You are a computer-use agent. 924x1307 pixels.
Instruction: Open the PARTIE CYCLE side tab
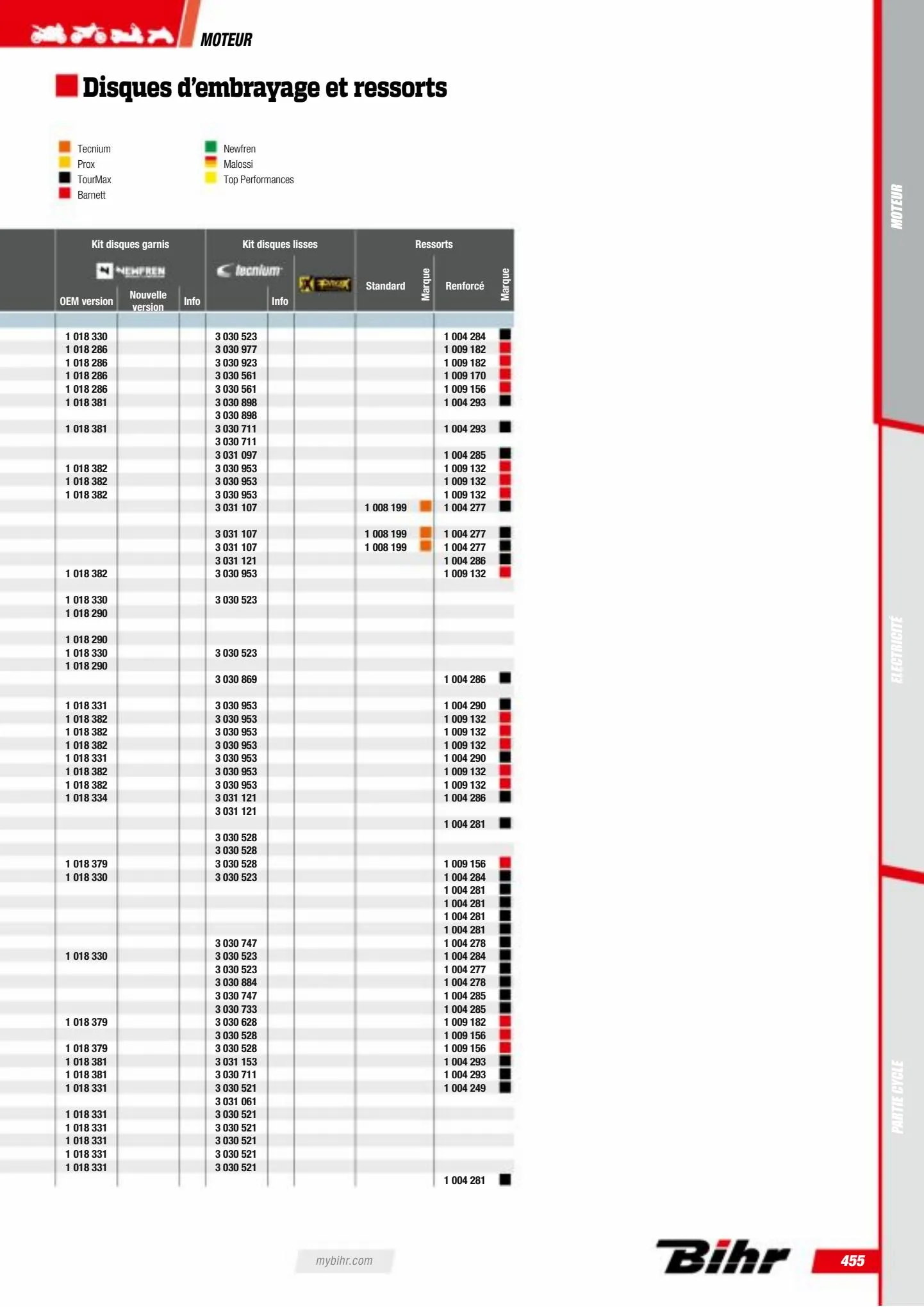point(898,1097)
